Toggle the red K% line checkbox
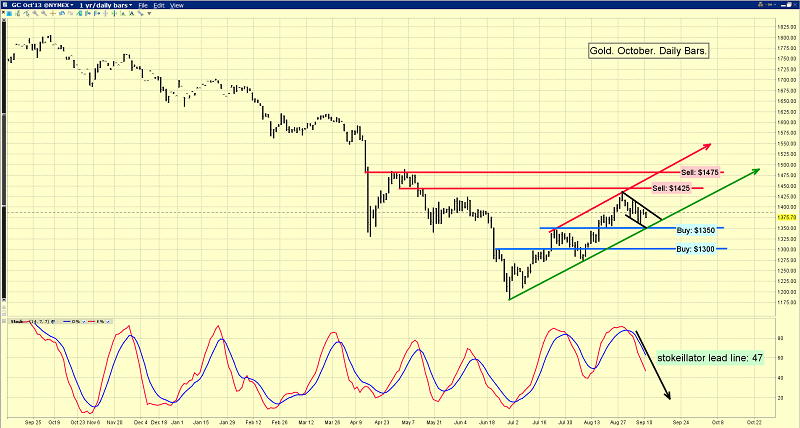The height and width of the screenshot is (428, 800). coord(108,321)
